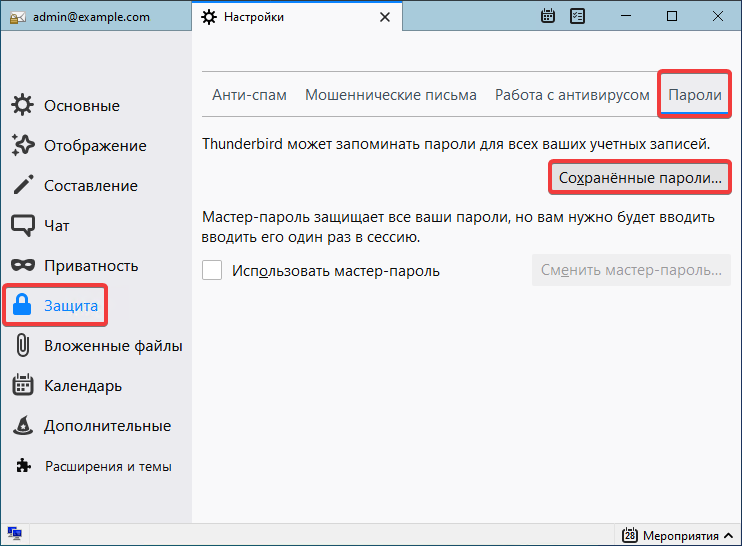
Task: Select the Защита lock icon
Action: (23, 306)
